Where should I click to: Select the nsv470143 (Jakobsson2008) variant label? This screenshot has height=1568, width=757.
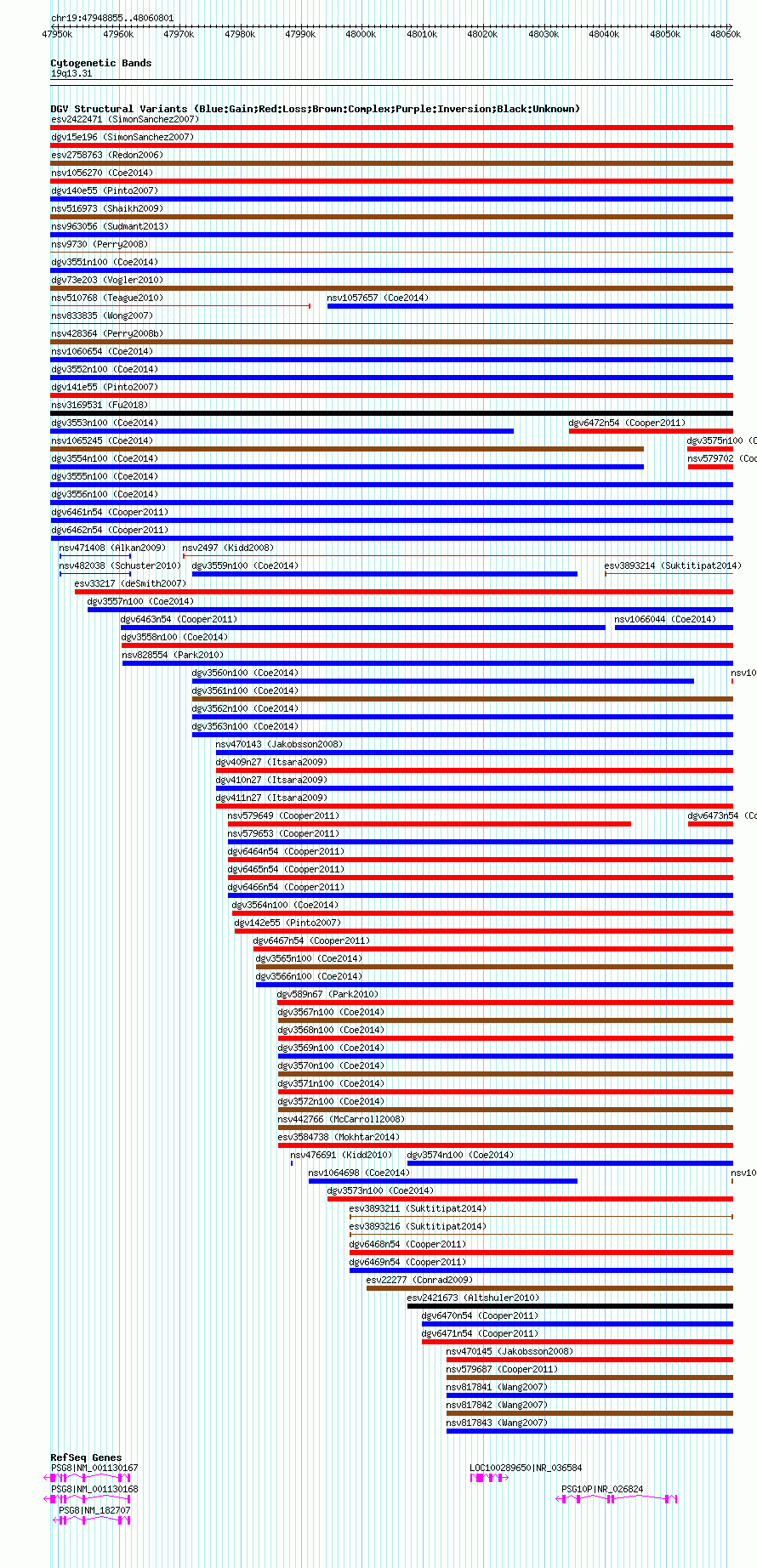279,744
